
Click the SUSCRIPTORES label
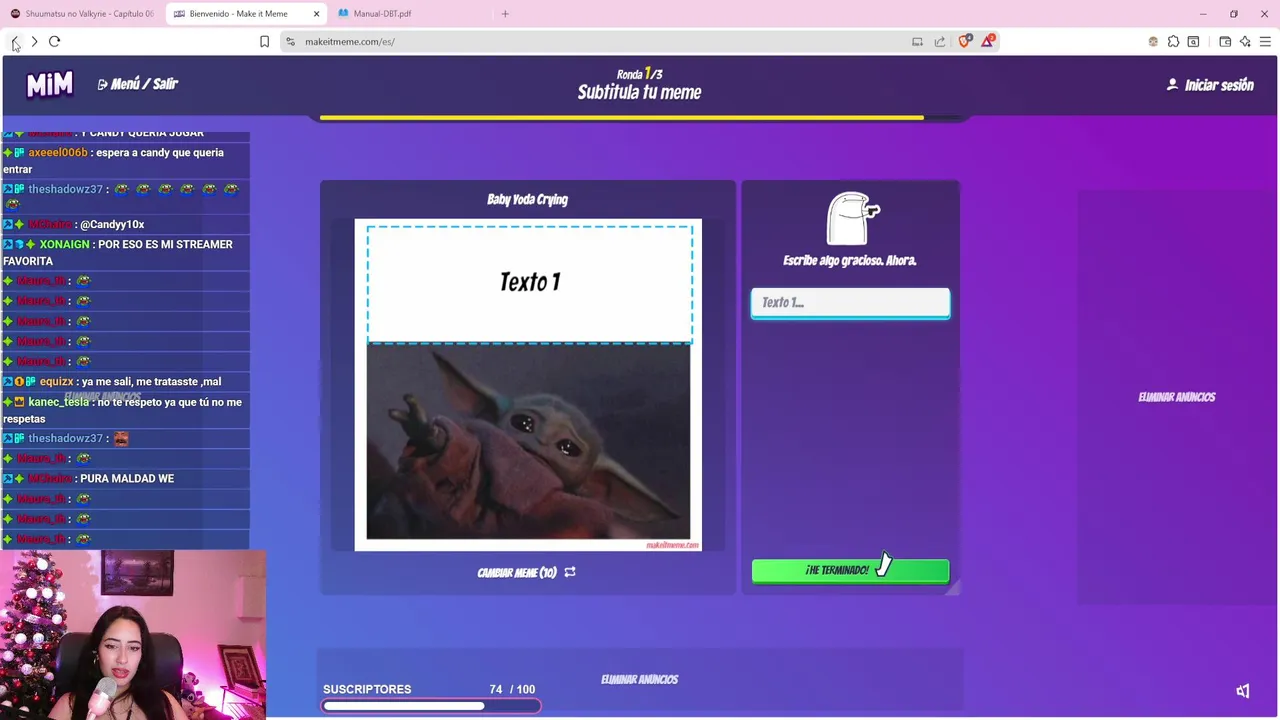(367, 689)
